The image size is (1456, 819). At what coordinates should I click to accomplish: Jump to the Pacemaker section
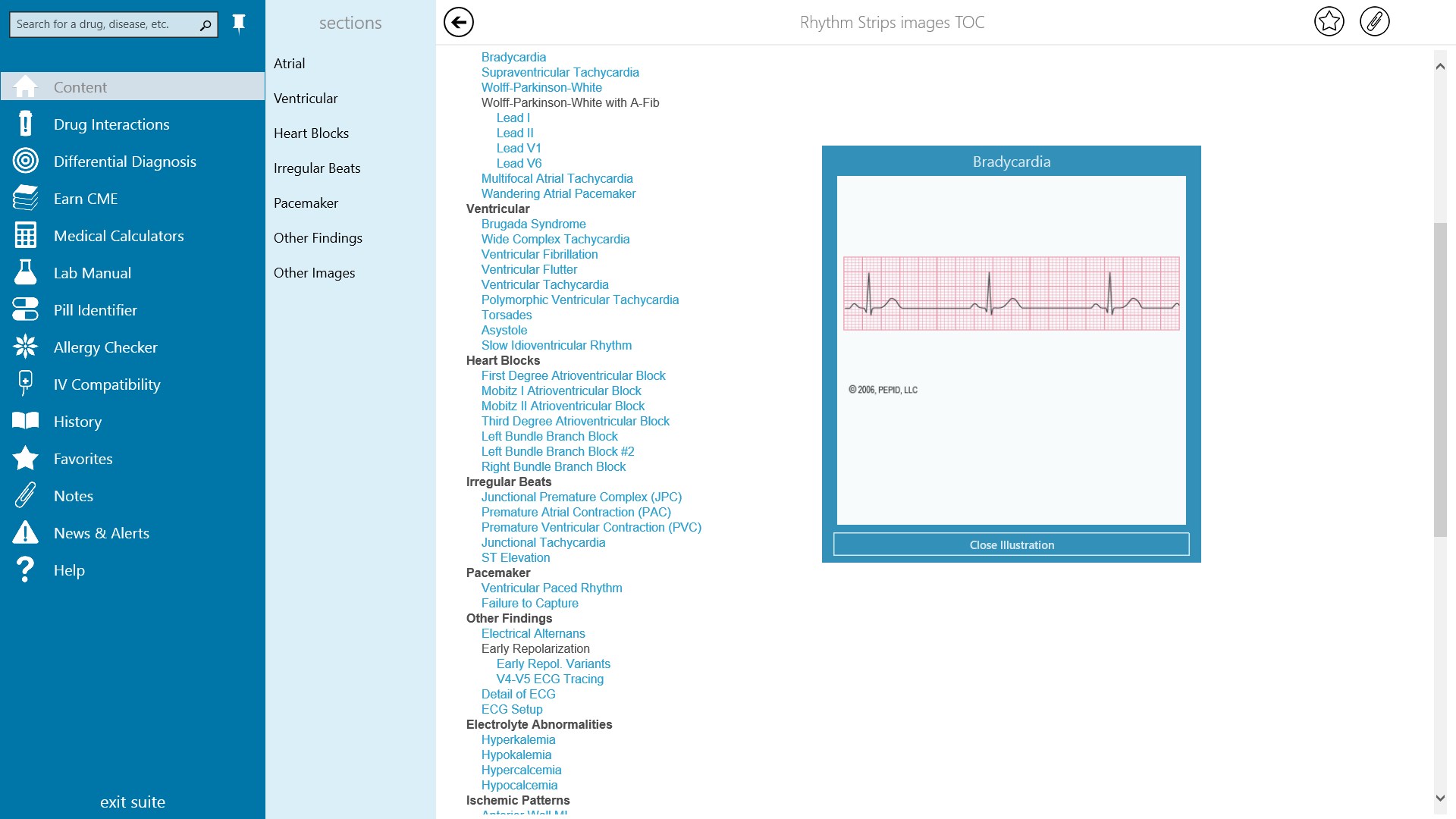[306, 203]
